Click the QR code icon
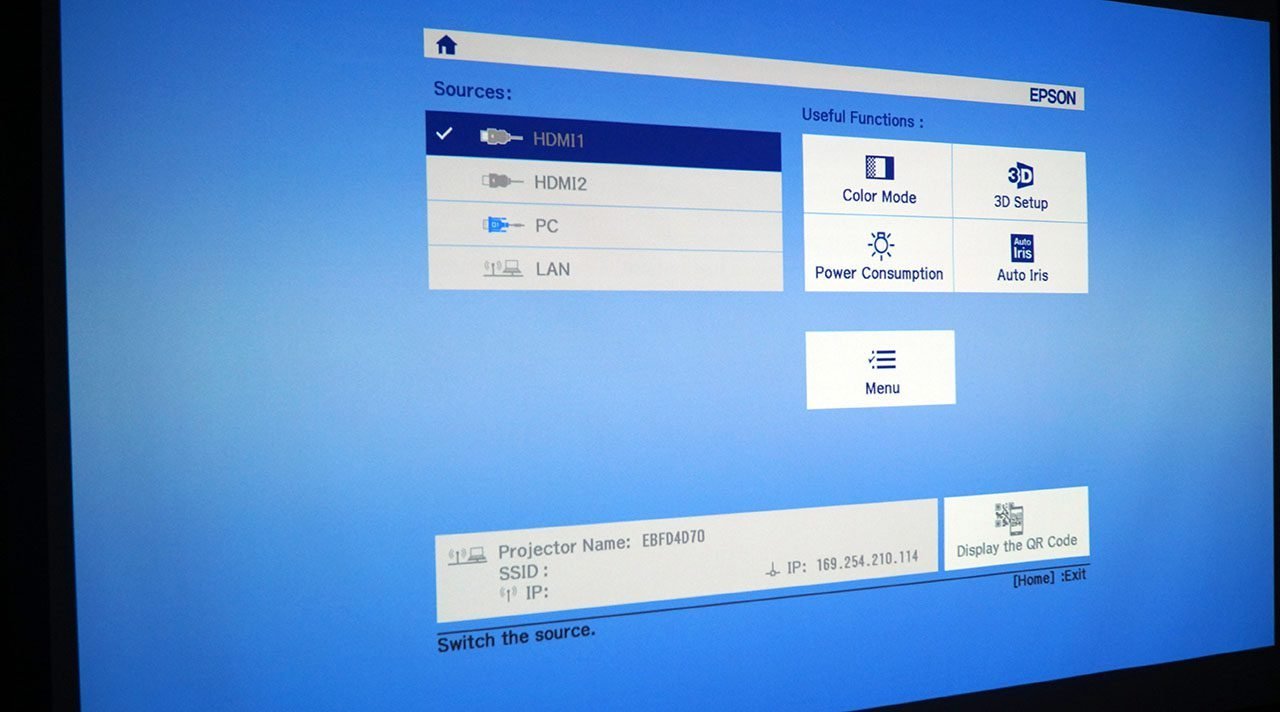 (1009, 517)
